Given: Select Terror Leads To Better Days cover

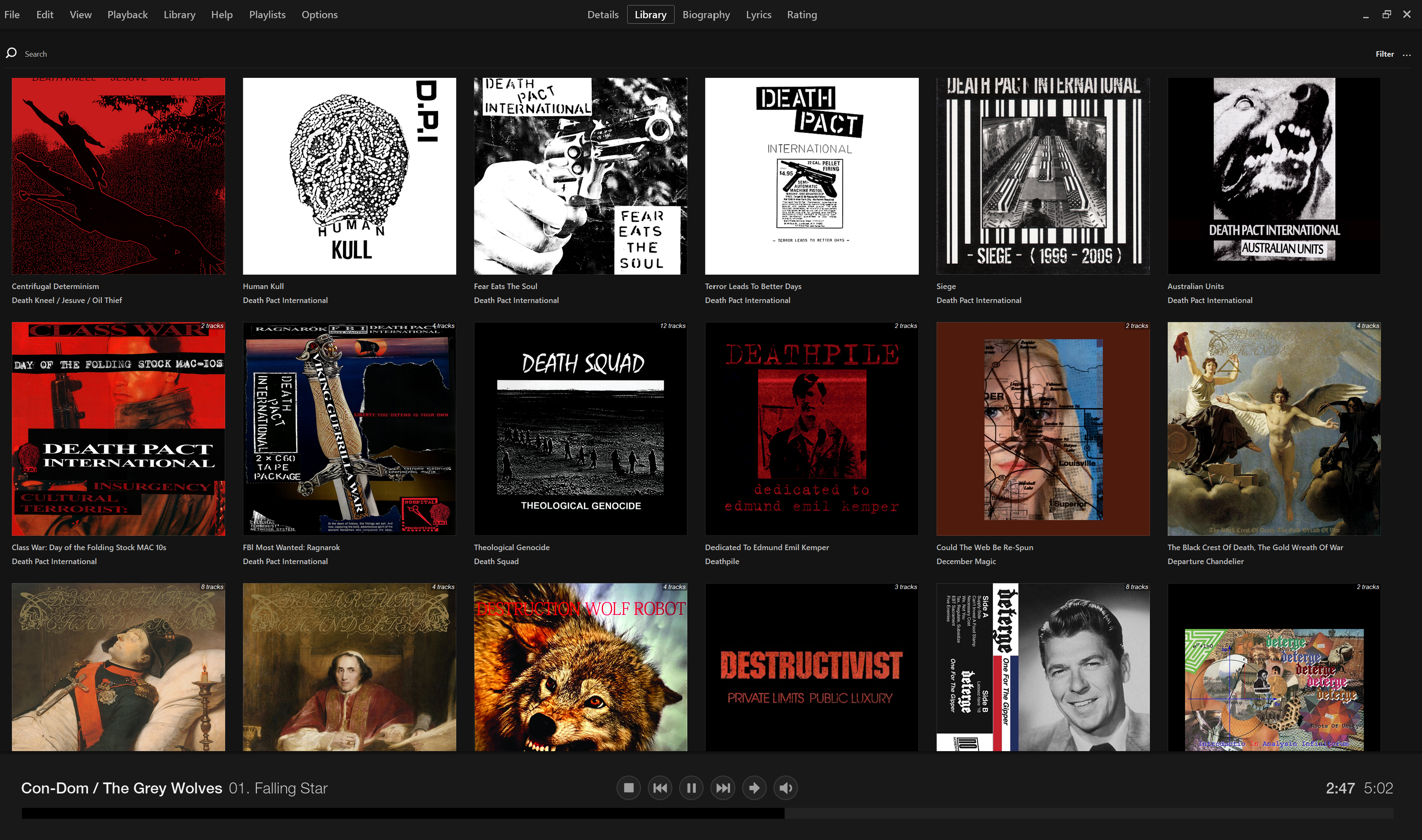Looking at the screenshot, I should (812, 176).
